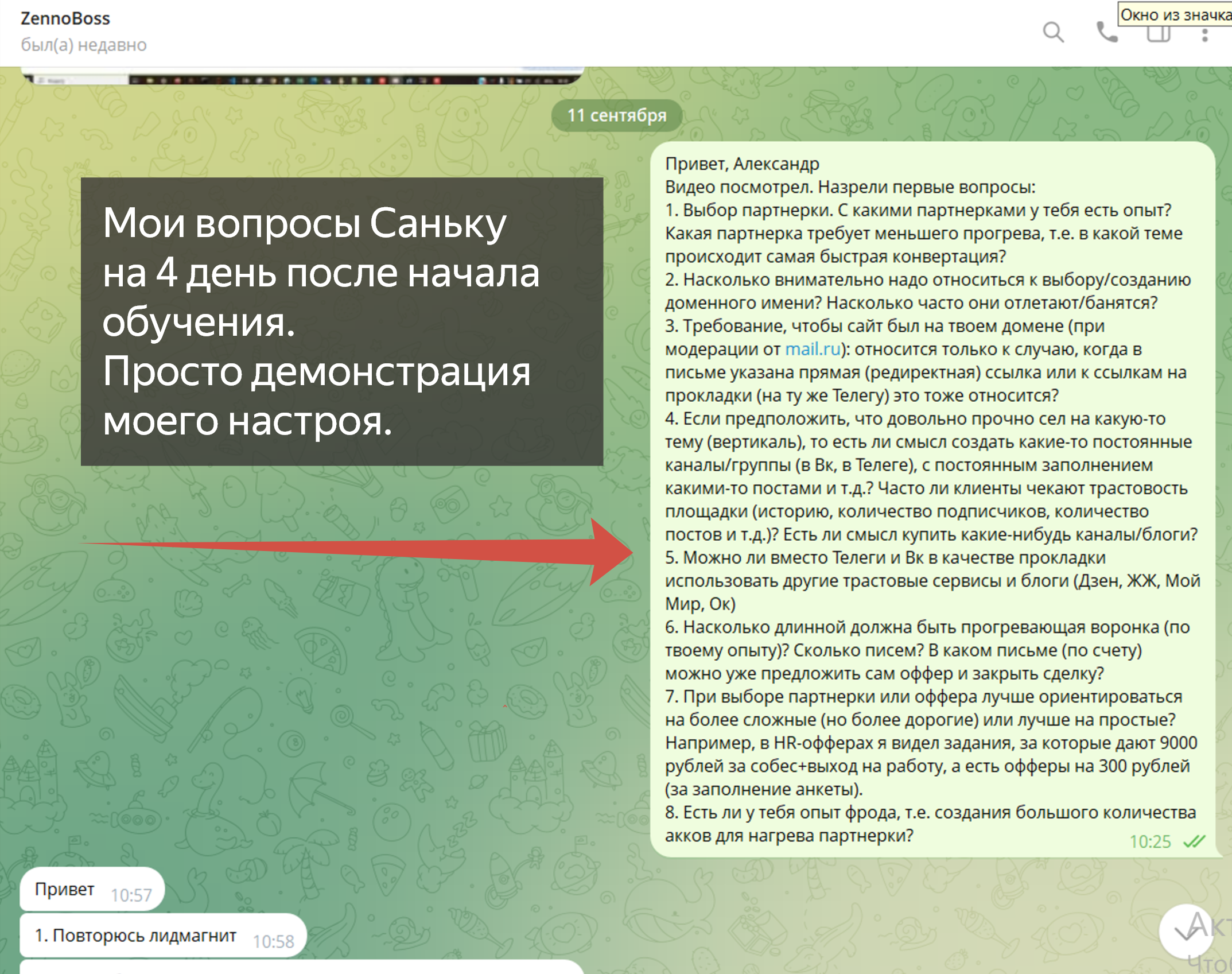Open the ZennoBoss profile from header name
1232x974 pixels.
[65, 18]
